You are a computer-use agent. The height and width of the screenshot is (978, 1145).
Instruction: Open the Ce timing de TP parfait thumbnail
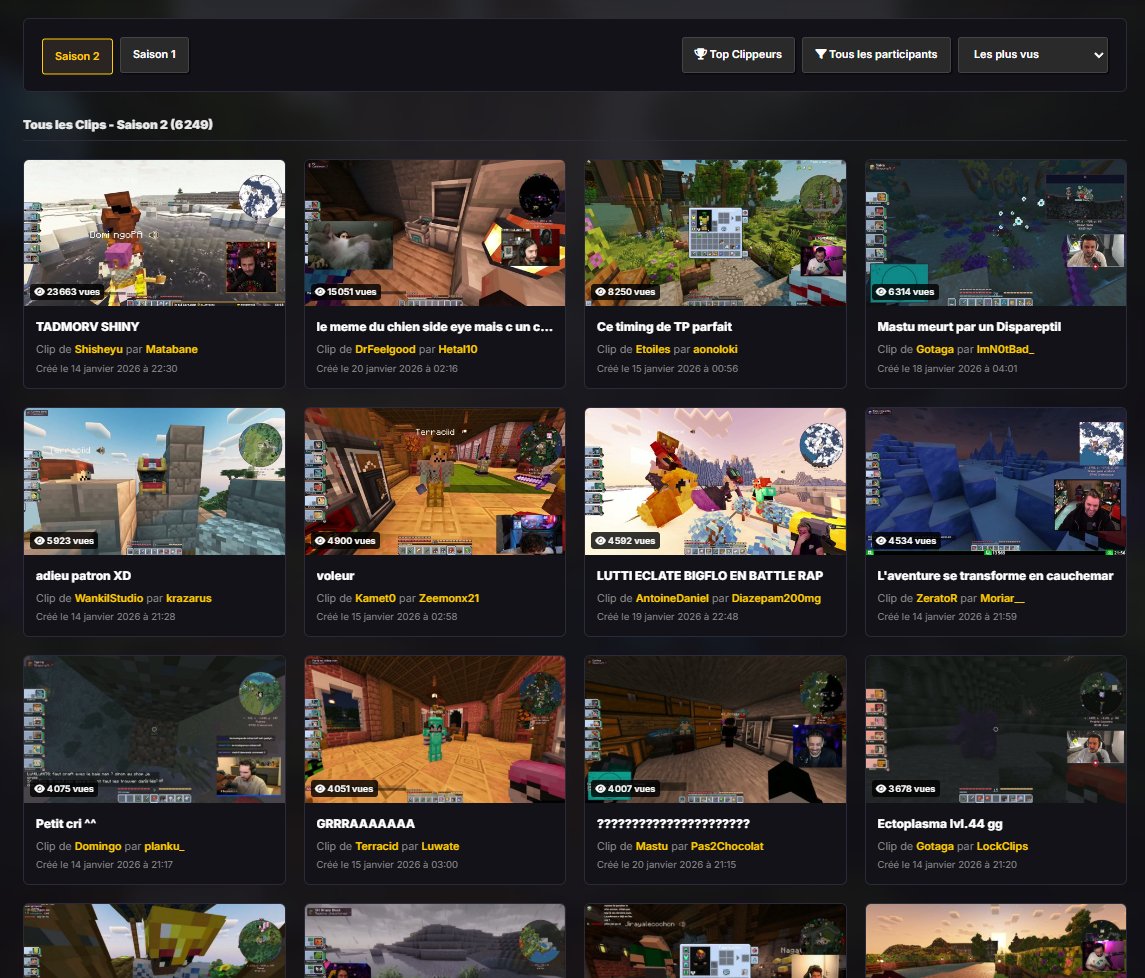pyautogui.click(x=716, y=233)
